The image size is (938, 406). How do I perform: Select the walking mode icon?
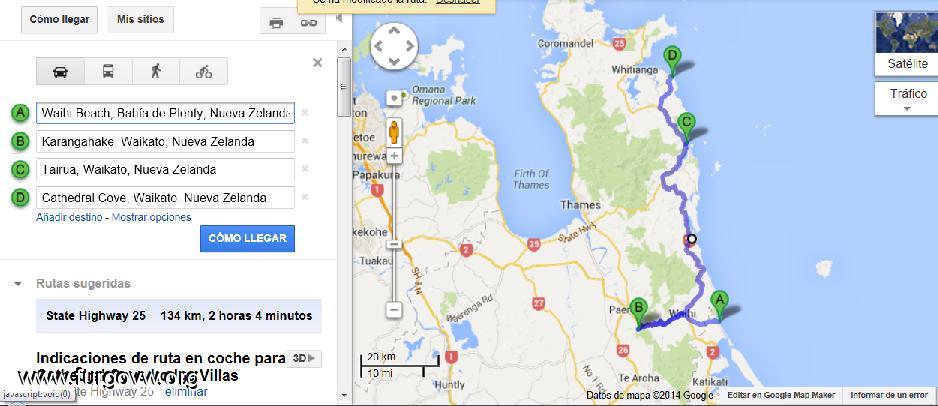[x=156, y=71]
